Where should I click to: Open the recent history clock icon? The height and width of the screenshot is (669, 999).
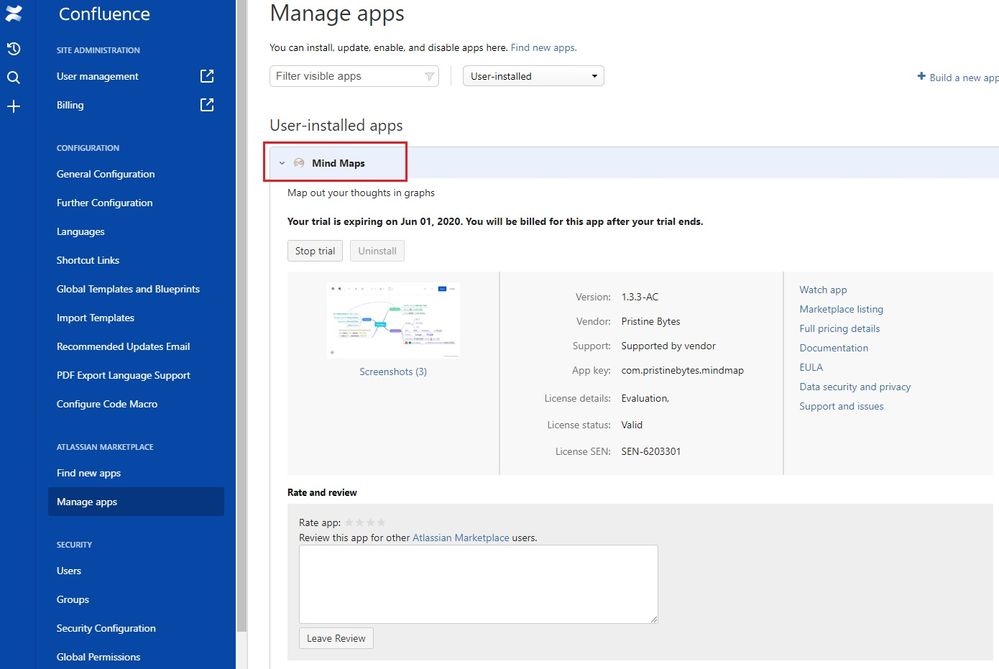pyautogui.click(x=13, y=48)
